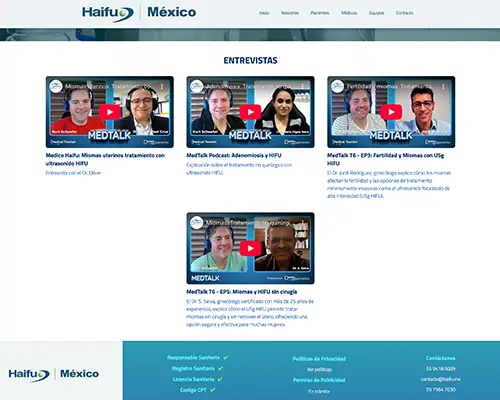This screenshot has height=400, width=500.
Task: Open options menu on Adenomiosis video
Action: click(303, 86)
